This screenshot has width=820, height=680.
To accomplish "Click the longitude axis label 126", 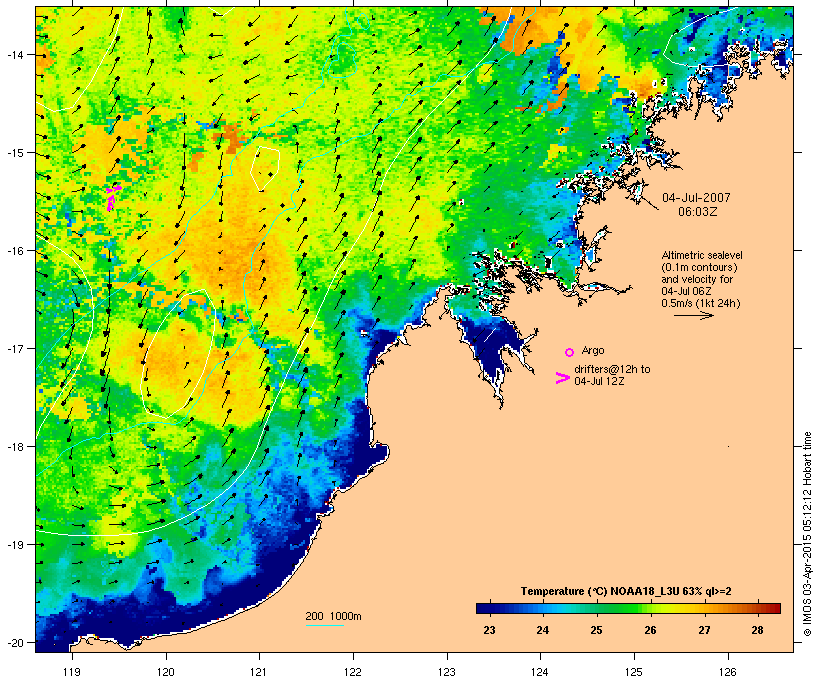I will (x=728, y=672).
